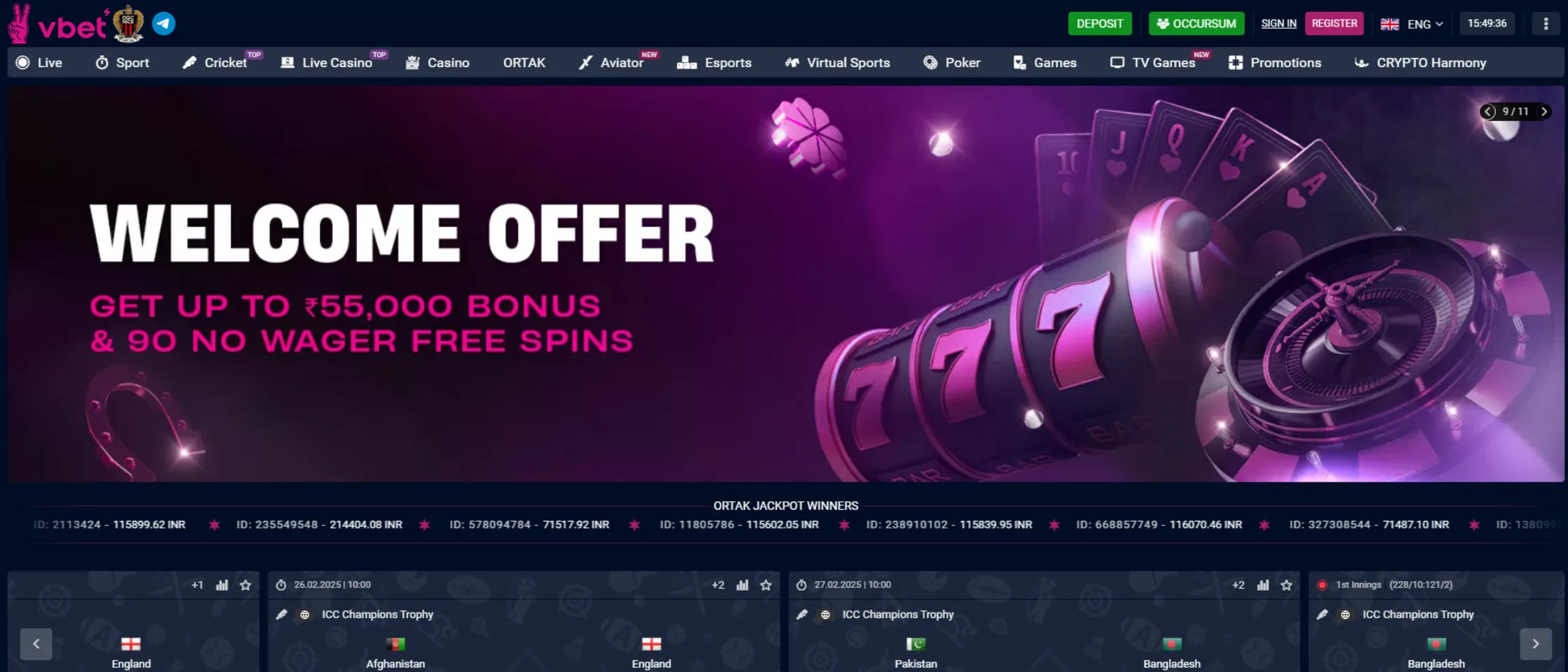
Task: Show statistics for Afghanistan vs England match
Action: click(742, 585)
